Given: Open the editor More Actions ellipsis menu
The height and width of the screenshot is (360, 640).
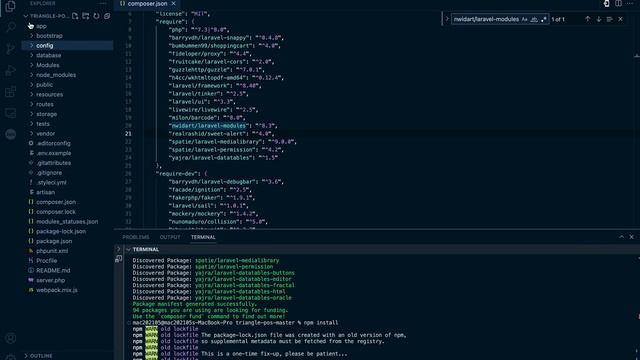Looking at the screenshot, I should [630, 4].
